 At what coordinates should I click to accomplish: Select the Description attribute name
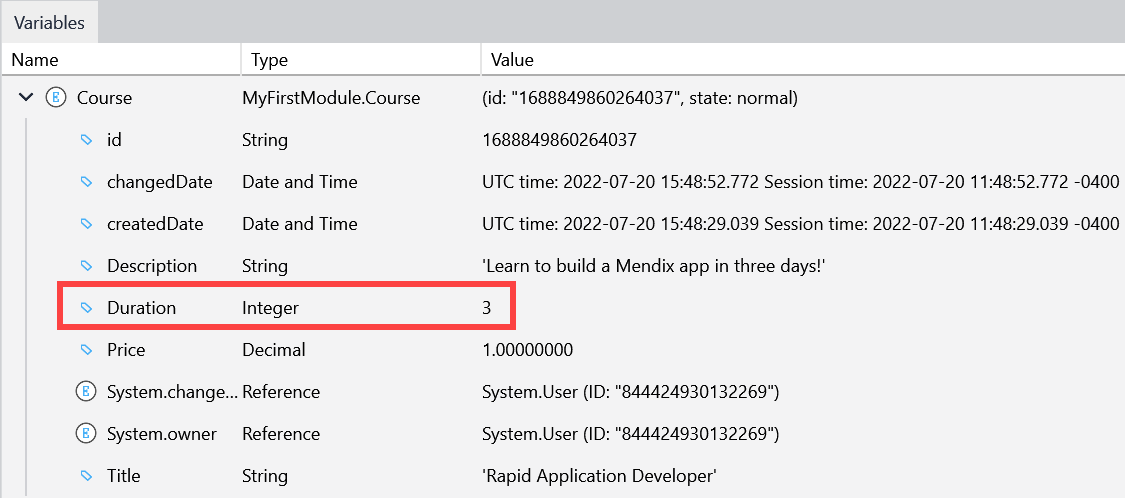[151, 266]
